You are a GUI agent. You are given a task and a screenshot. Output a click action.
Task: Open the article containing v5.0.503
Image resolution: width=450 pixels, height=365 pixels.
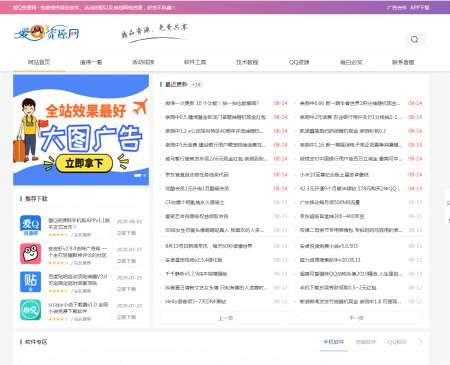tap(329, 246)
